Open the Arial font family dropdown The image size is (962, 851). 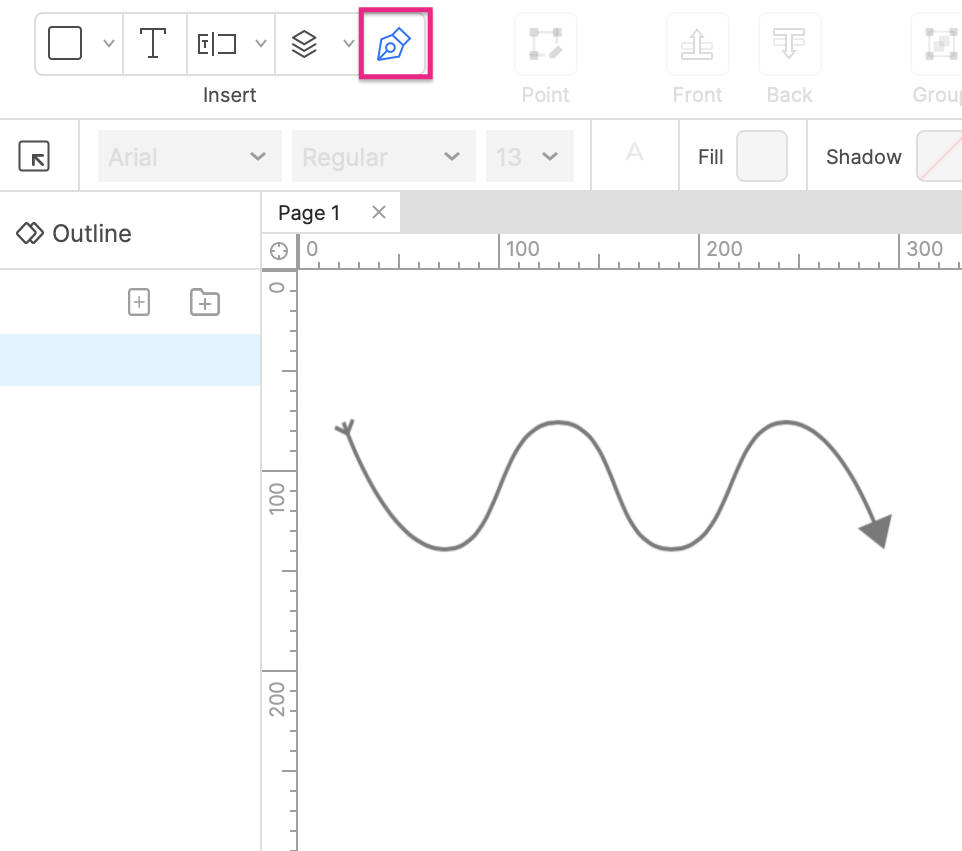click(x=189, y=156)
